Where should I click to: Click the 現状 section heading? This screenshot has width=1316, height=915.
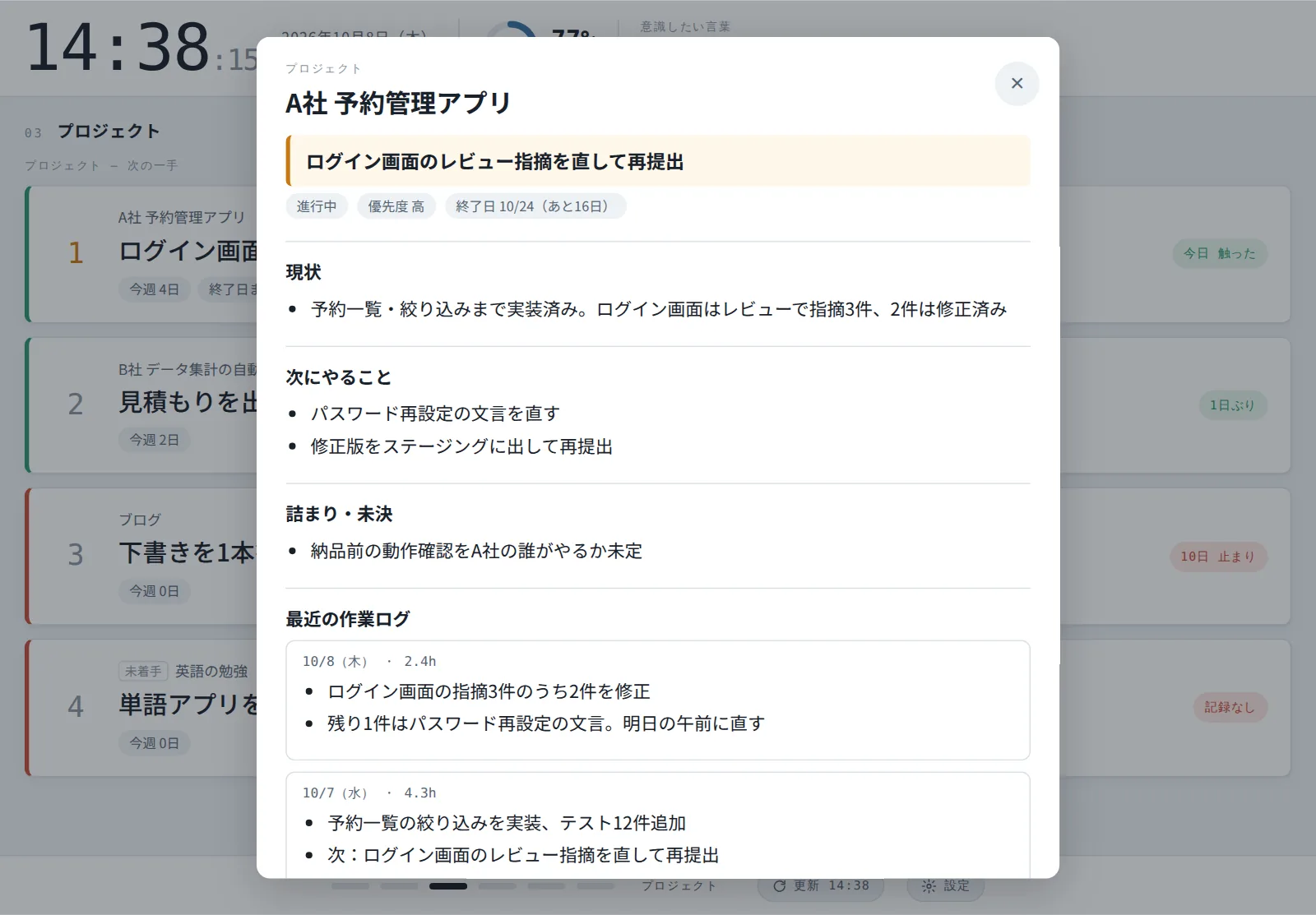coord(304,272)
